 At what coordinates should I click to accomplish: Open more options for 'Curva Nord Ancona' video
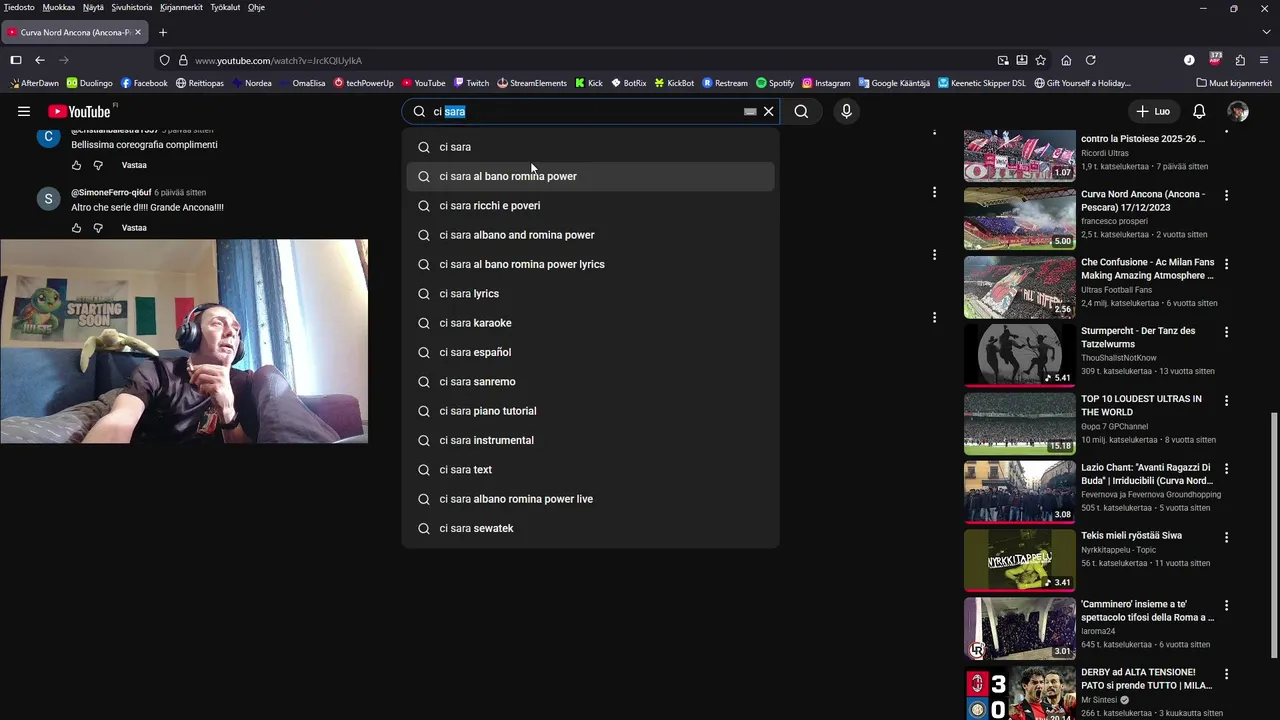pyautogui.click(x=1226, y=195)
